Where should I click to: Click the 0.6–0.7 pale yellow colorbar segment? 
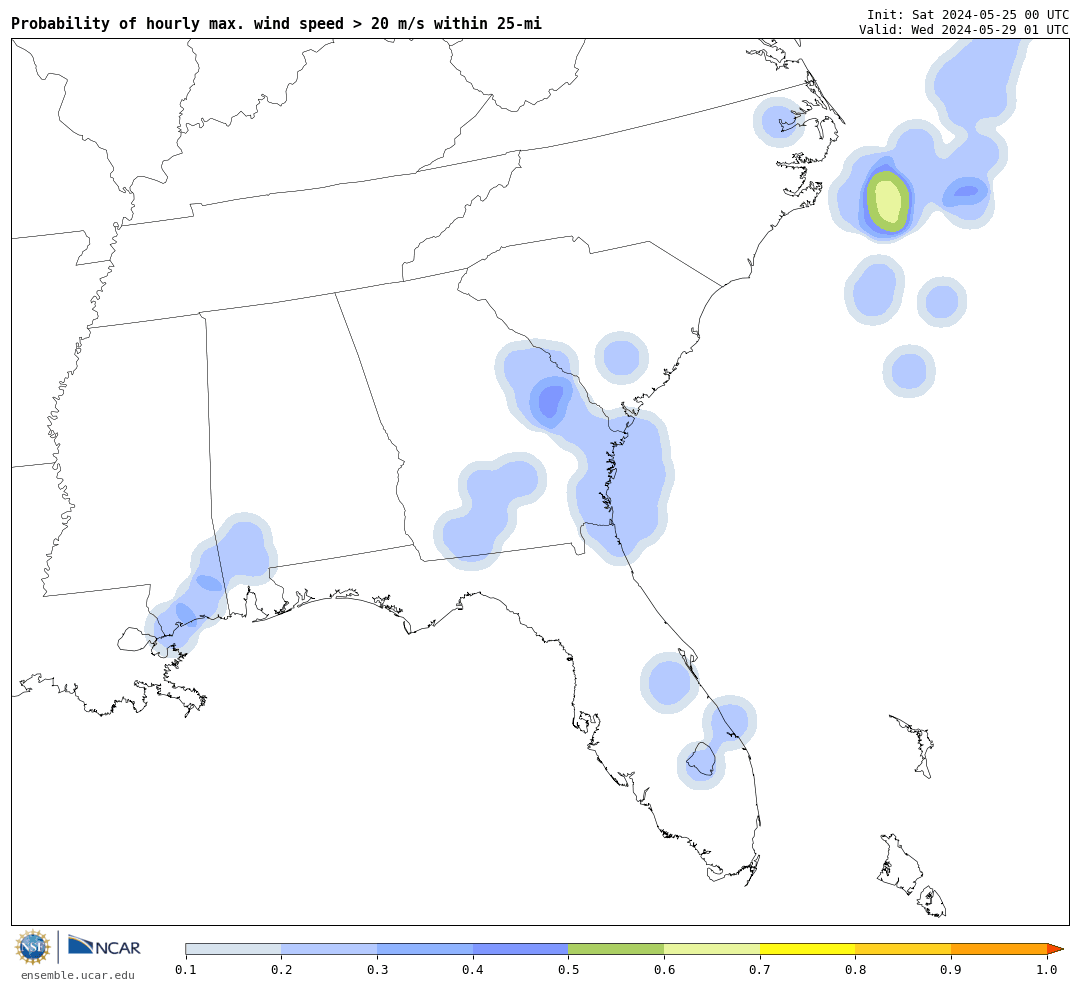click(712, 949)
